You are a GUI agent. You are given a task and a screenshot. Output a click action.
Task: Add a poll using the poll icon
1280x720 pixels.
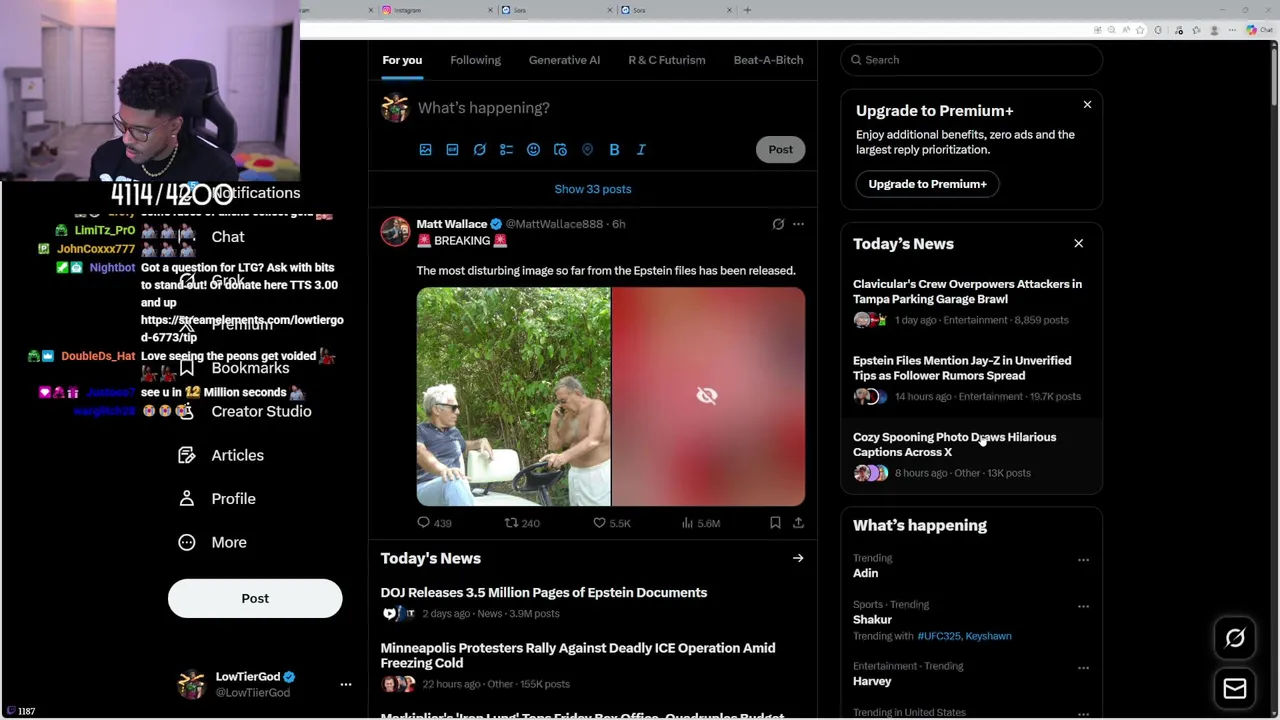(506, 149)
